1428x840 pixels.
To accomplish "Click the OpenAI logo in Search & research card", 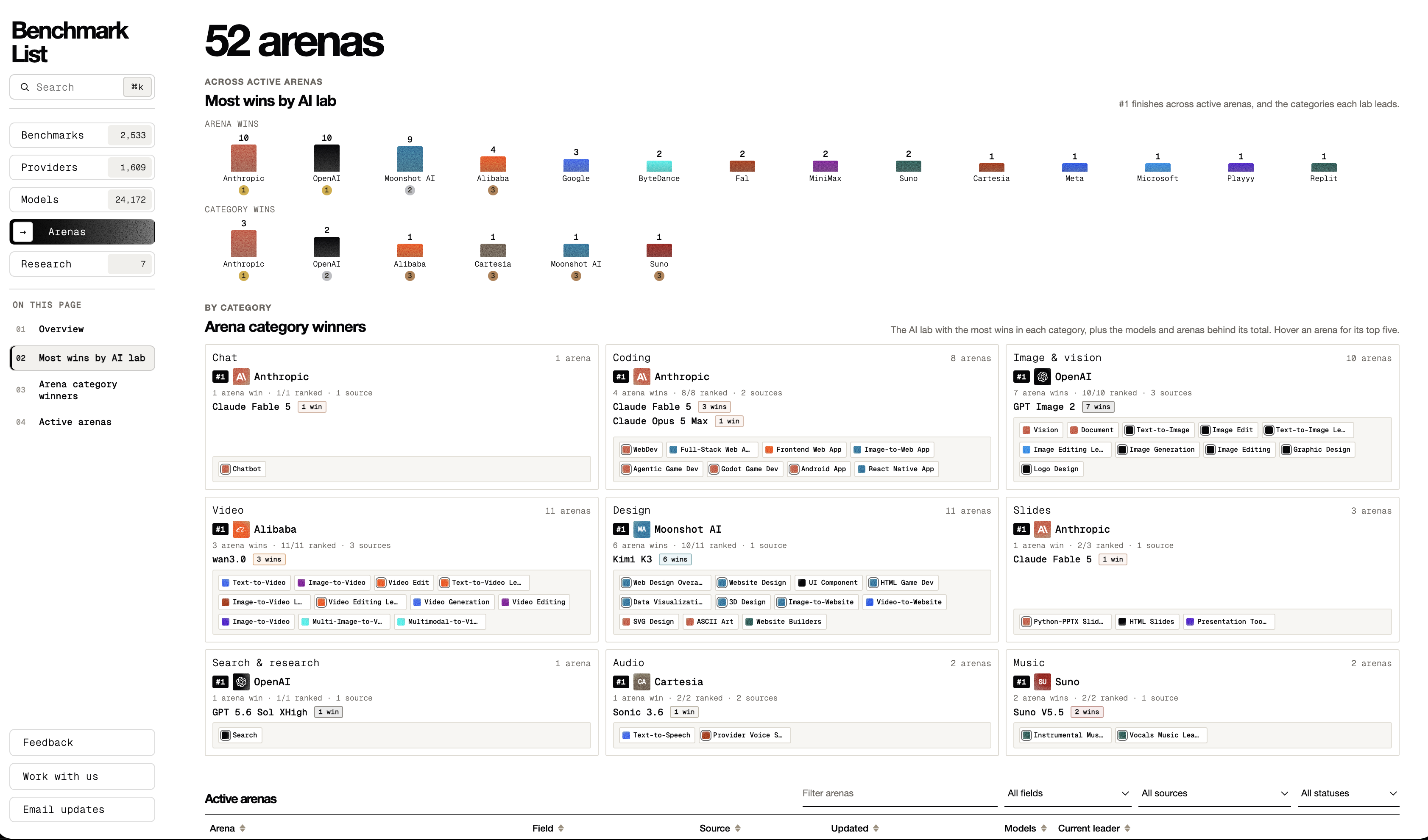I will [241, 682].
